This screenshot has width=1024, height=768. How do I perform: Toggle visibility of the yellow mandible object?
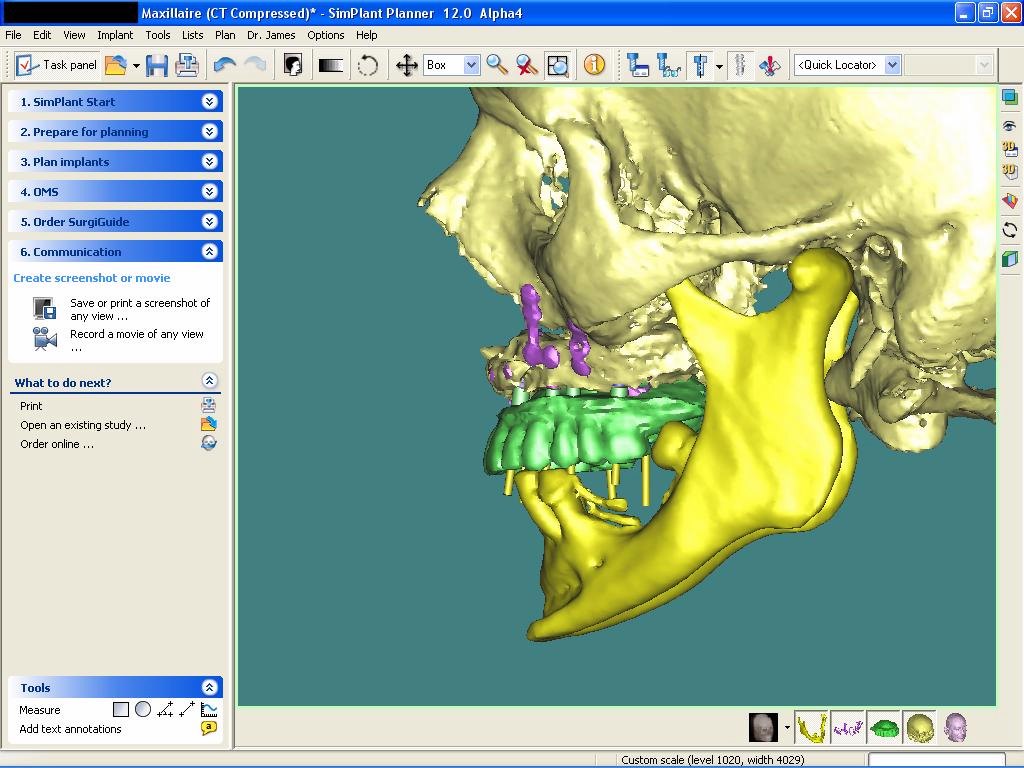(x=812, y=727)
